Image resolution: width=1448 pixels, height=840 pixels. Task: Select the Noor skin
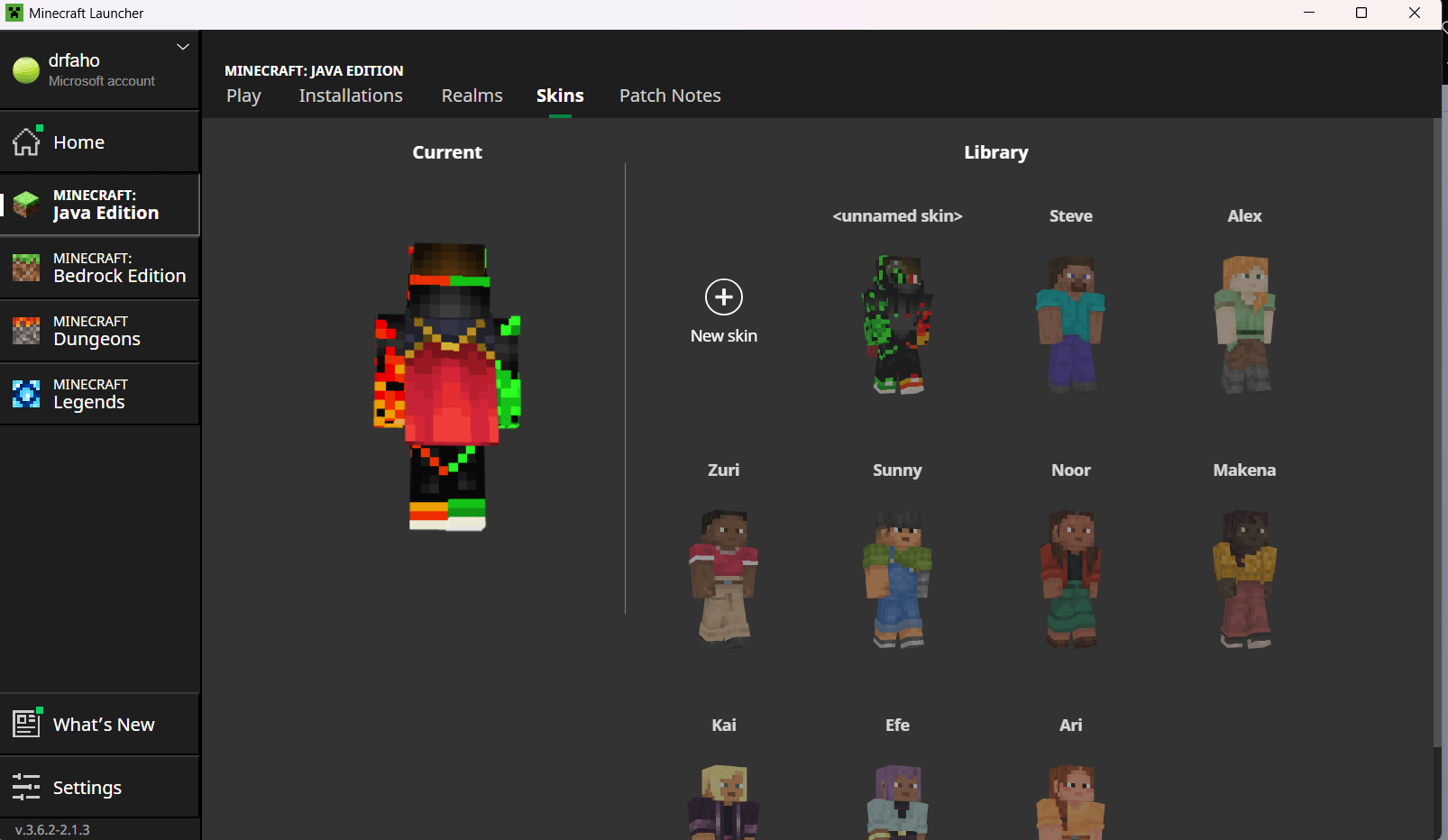click(x=1071, y=579)
